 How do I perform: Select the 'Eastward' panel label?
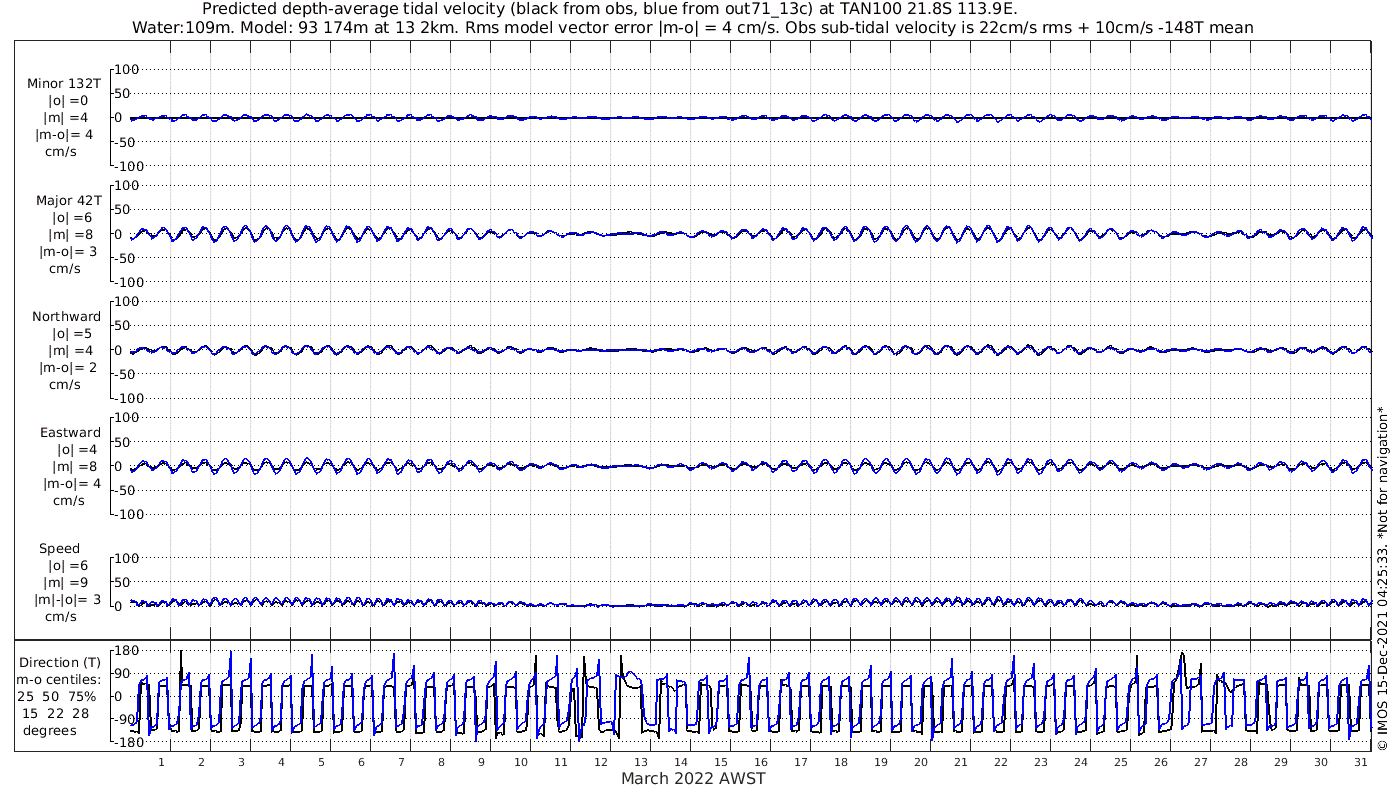point(70,432)
